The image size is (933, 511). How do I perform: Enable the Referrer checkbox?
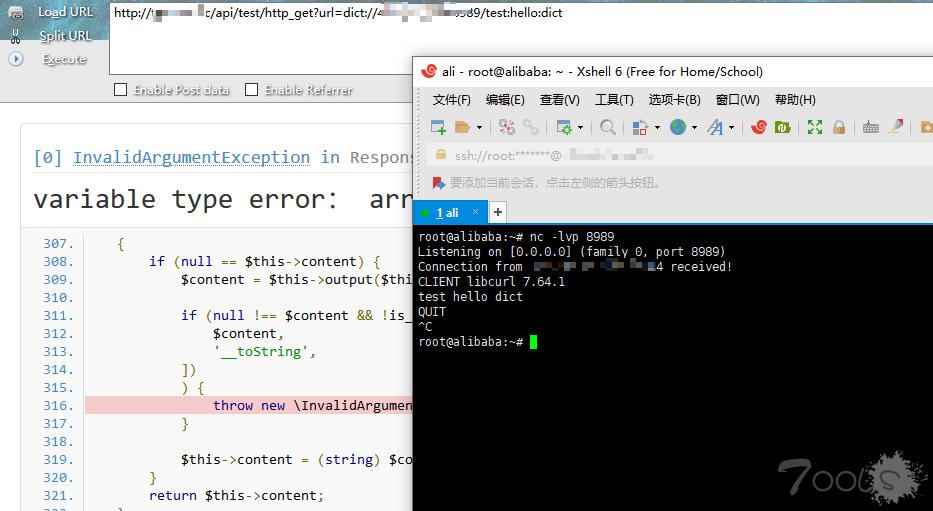pos(252,90)
